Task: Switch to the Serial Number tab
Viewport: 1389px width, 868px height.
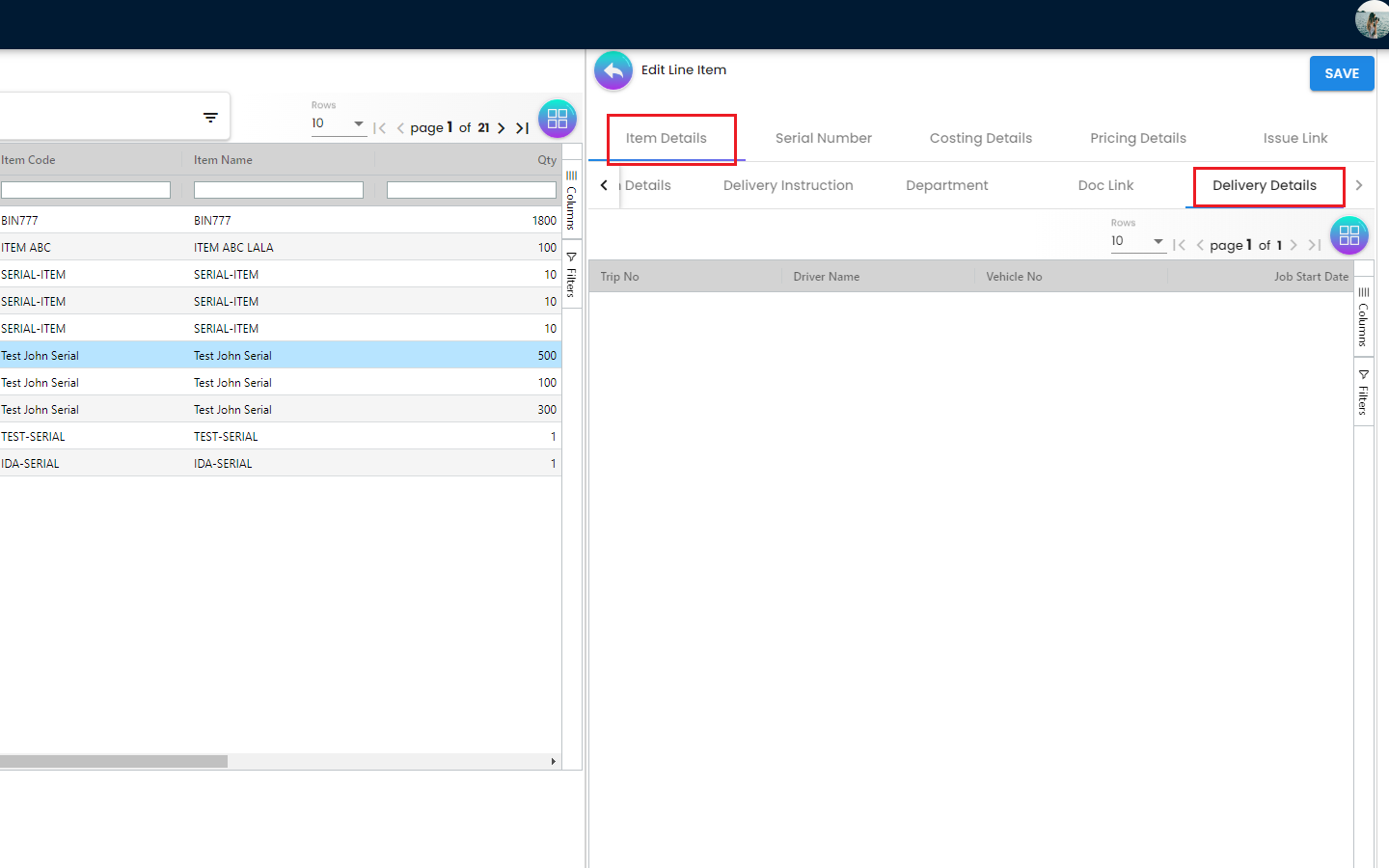Action: coord(823,138)
